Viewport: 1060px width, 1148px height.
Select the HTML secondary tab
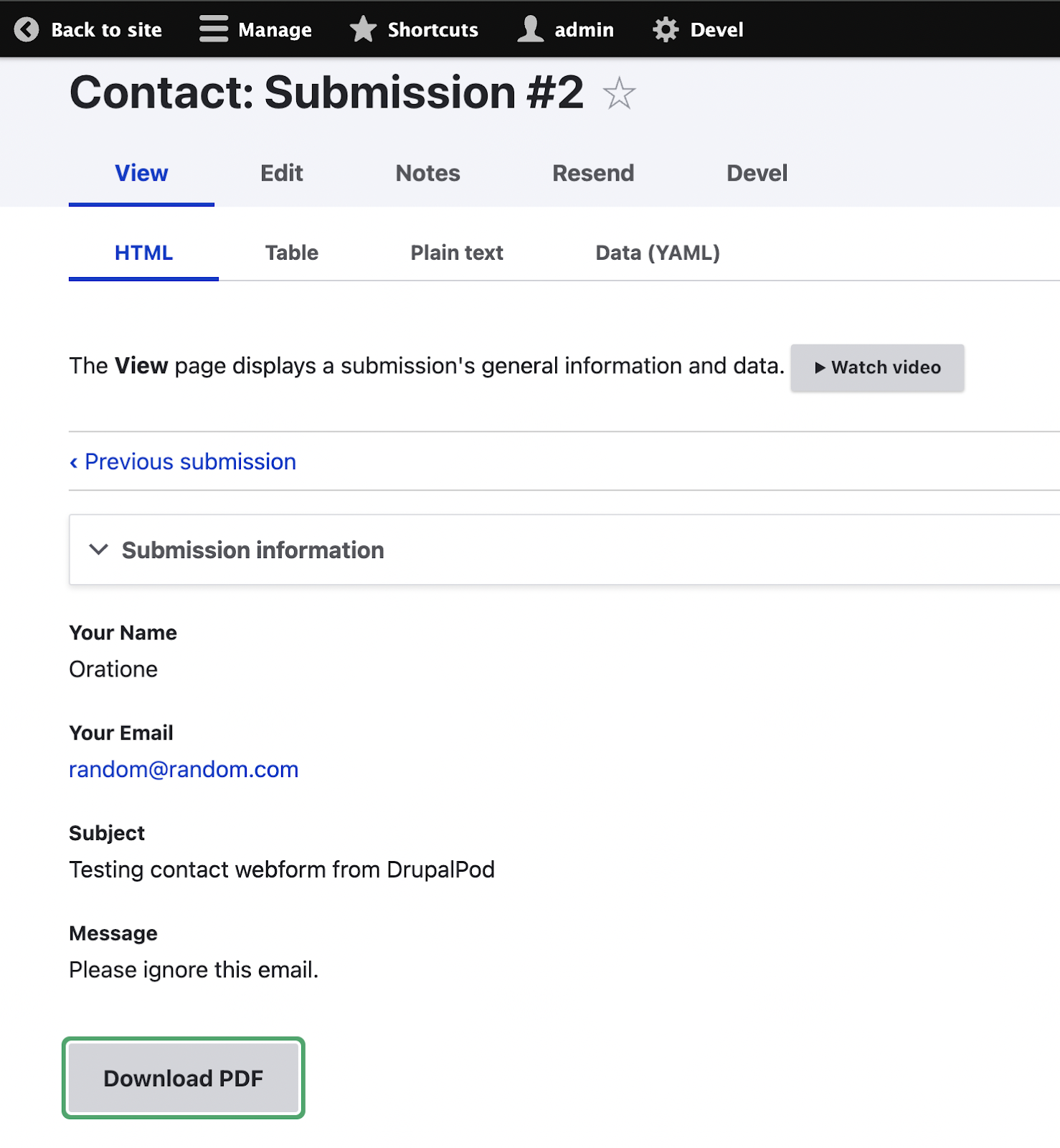143,253
